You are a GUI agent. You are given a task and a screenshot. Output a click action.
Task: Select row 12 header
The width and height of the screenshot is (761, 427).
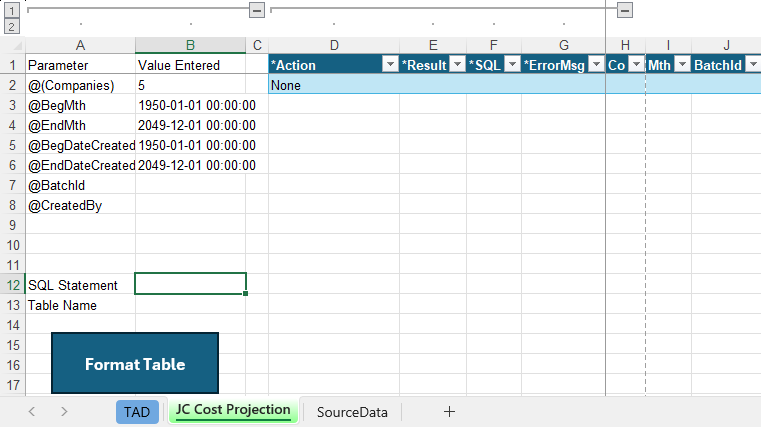pyautogui.click(x=13, y=285)
